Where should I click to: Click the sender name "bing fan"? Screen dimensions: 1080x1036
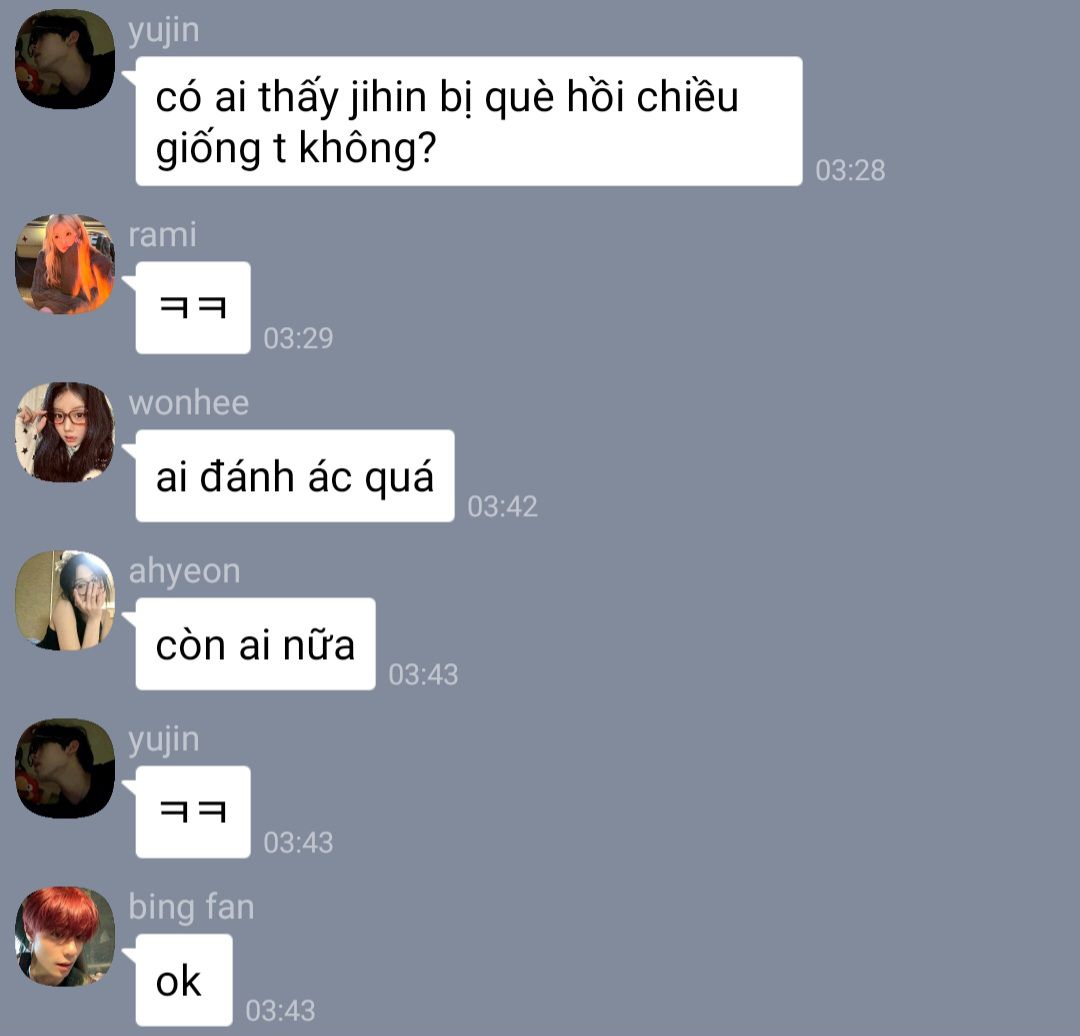click(191, 906)
